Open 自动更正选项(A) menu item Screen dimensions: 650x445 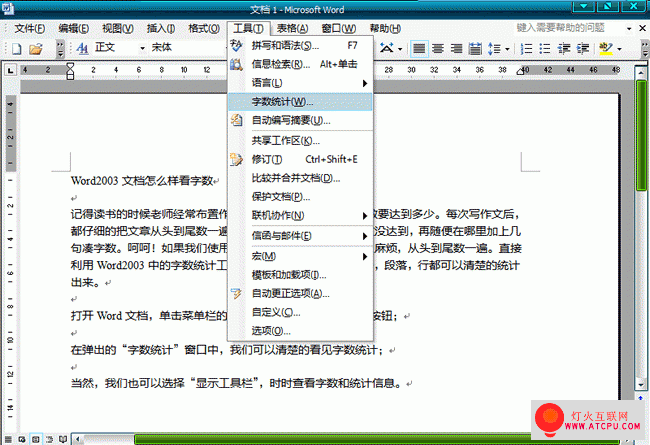coord(301,294)
